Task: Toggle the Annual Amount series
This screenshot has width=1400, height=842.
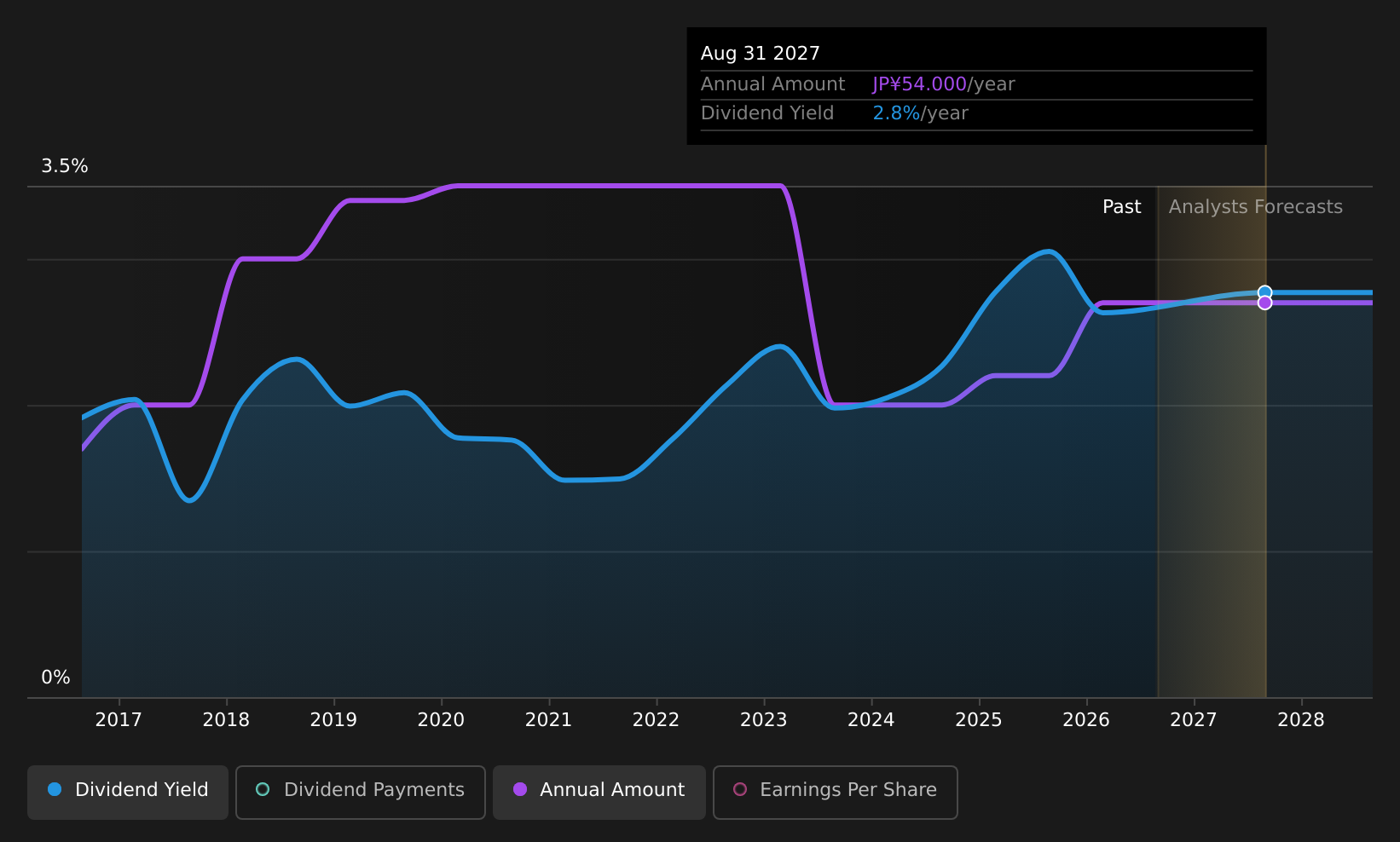Action: coord(599,793)
